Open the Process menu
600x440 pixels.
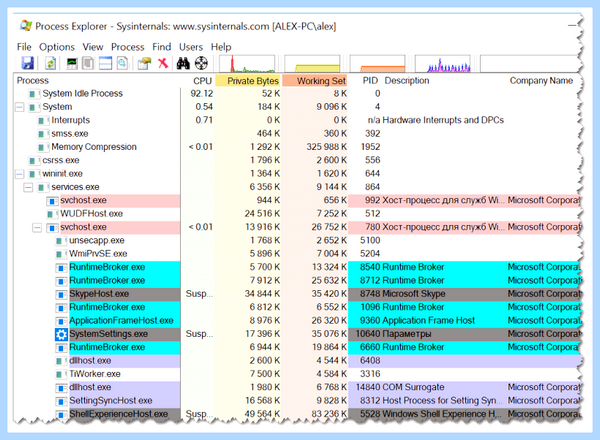click(x=127, y=47)
